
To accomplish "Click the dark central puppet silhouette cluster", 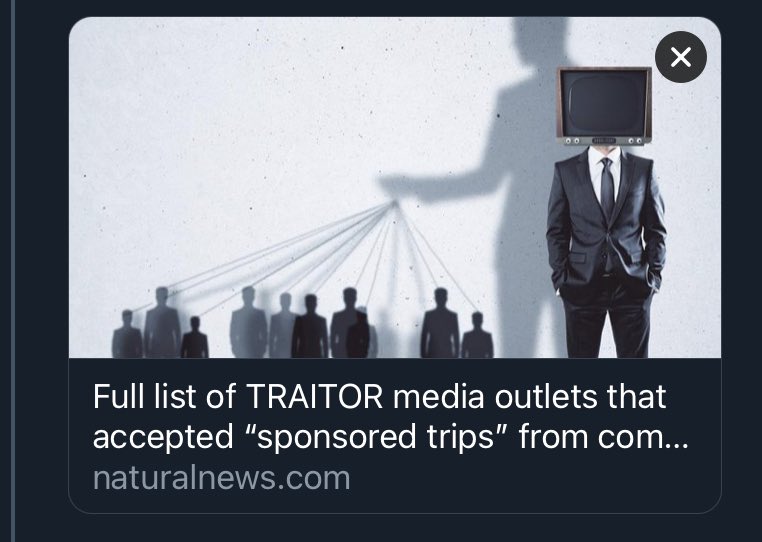I will click(310, 326).
